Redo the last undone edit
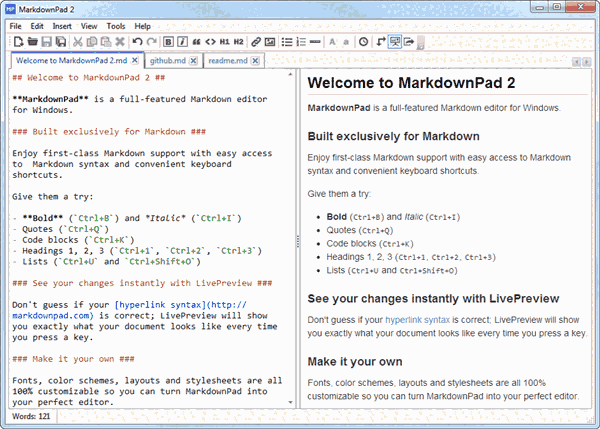The image size is (600, 429). coord(152,41)
